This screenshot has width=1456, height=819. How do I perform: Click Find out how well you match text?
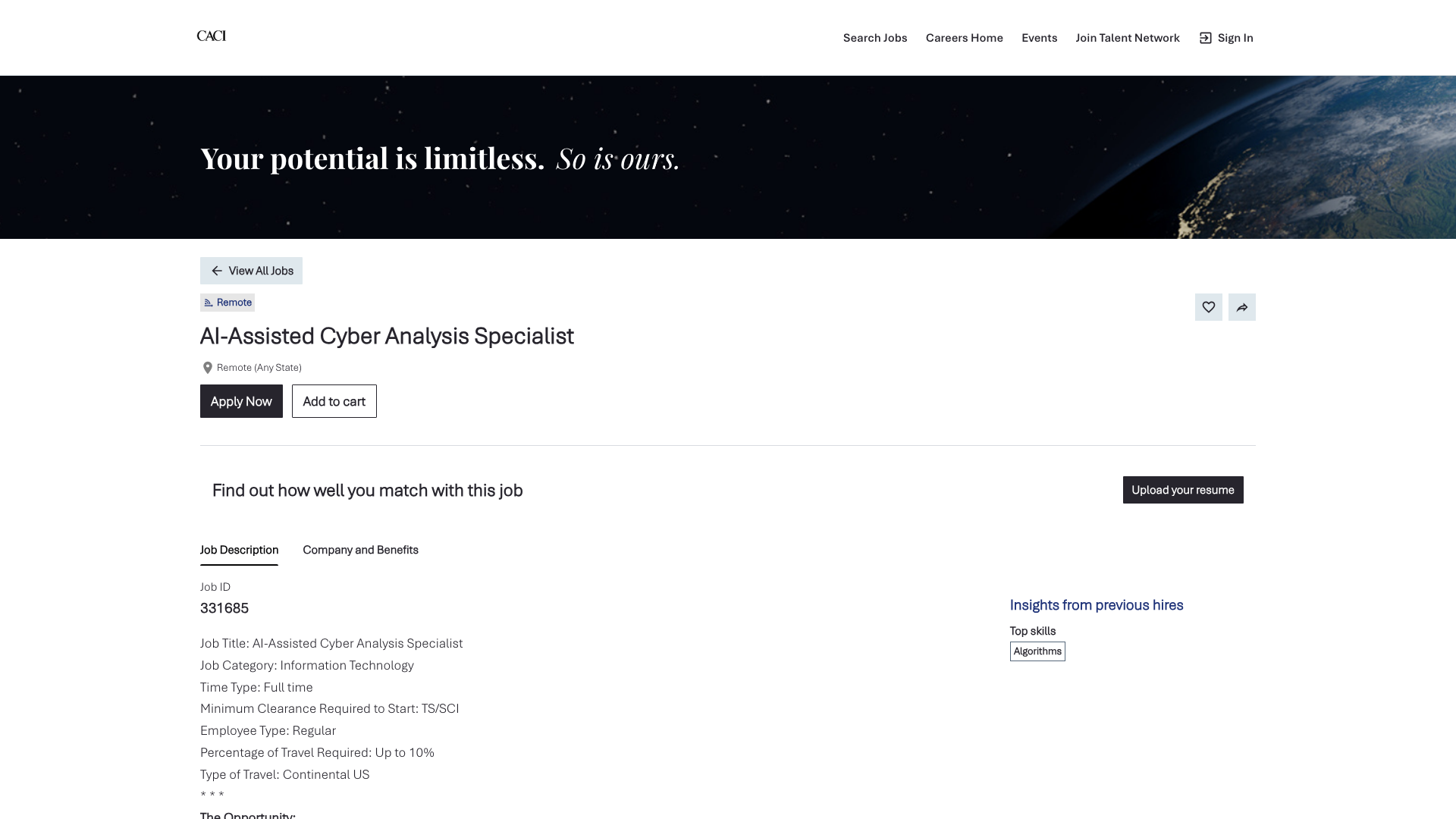368,490
